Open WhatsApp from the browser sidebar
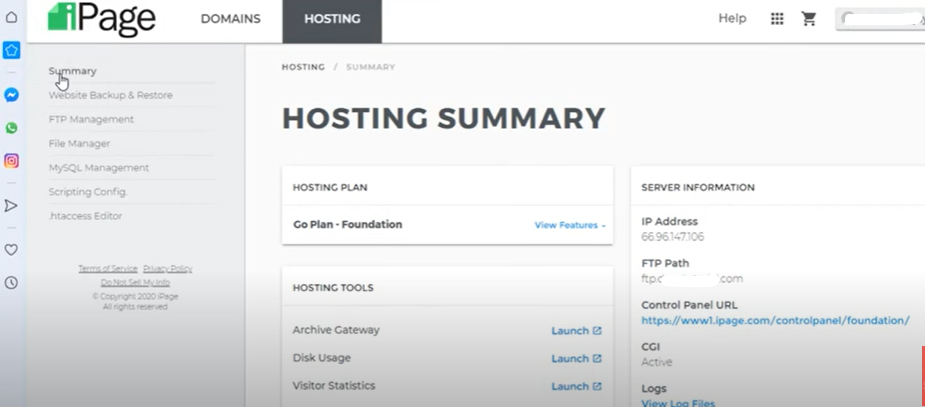The width and height of the screenshot is (925, 407). pos(11,127)
